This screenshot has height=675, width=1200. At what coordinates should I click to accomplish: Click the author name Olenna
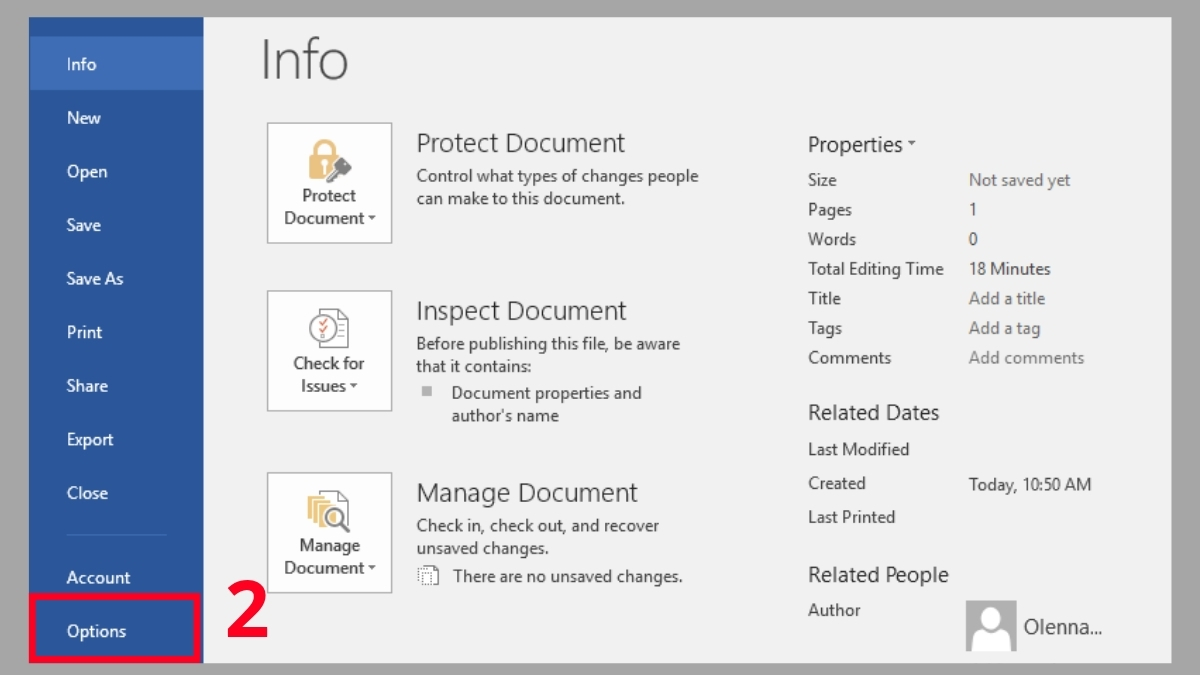tap(1062, 628)
